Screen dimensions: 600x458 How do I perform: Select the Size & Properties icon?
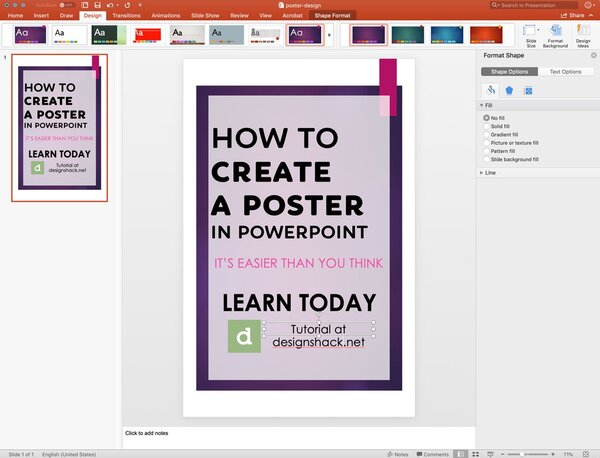coord(528,90)
